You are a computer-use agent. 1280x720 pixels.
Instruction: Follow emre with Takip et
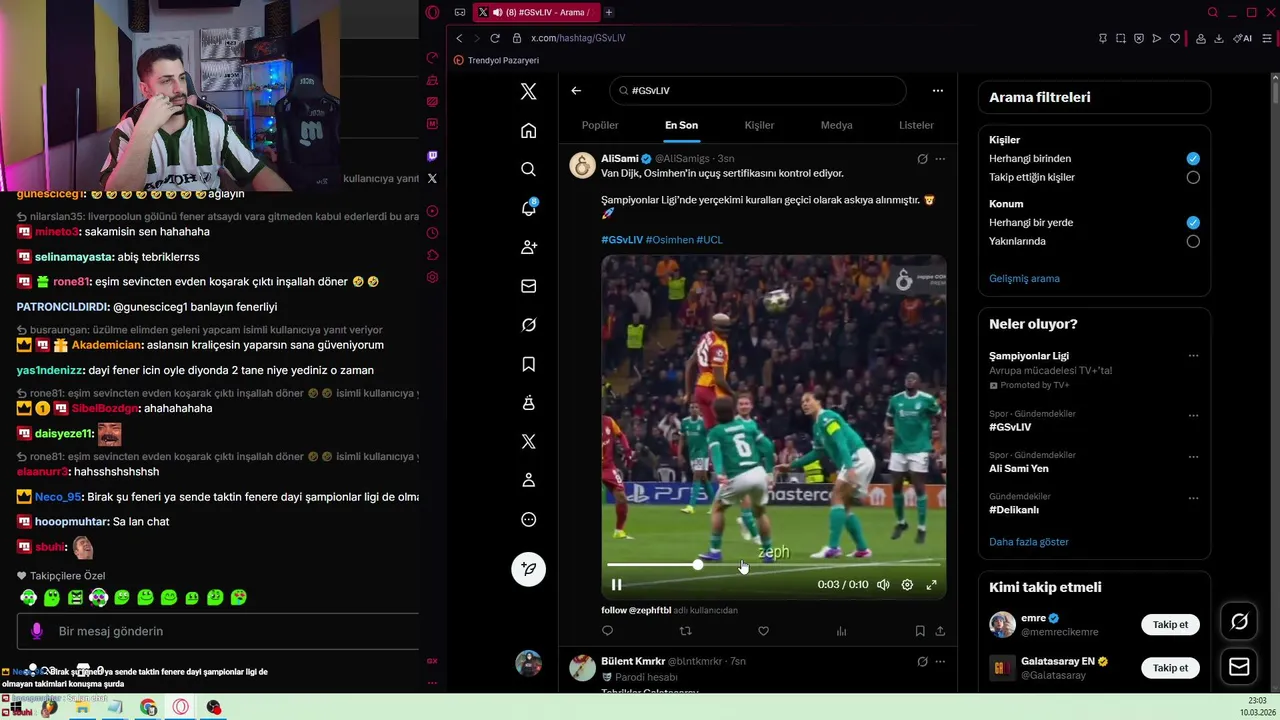coord(1170,624)
